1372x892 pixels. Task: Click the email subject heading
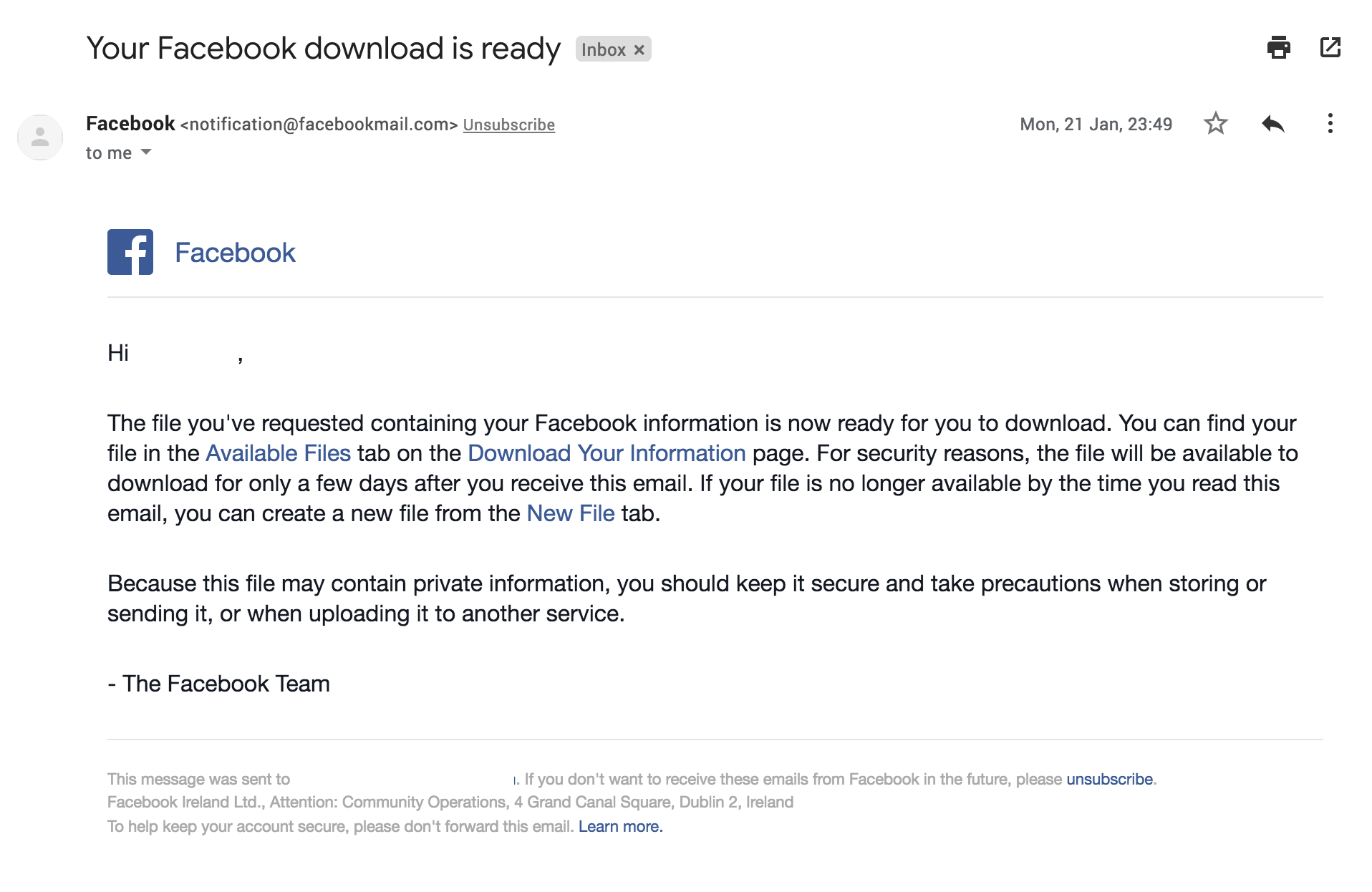323,49
